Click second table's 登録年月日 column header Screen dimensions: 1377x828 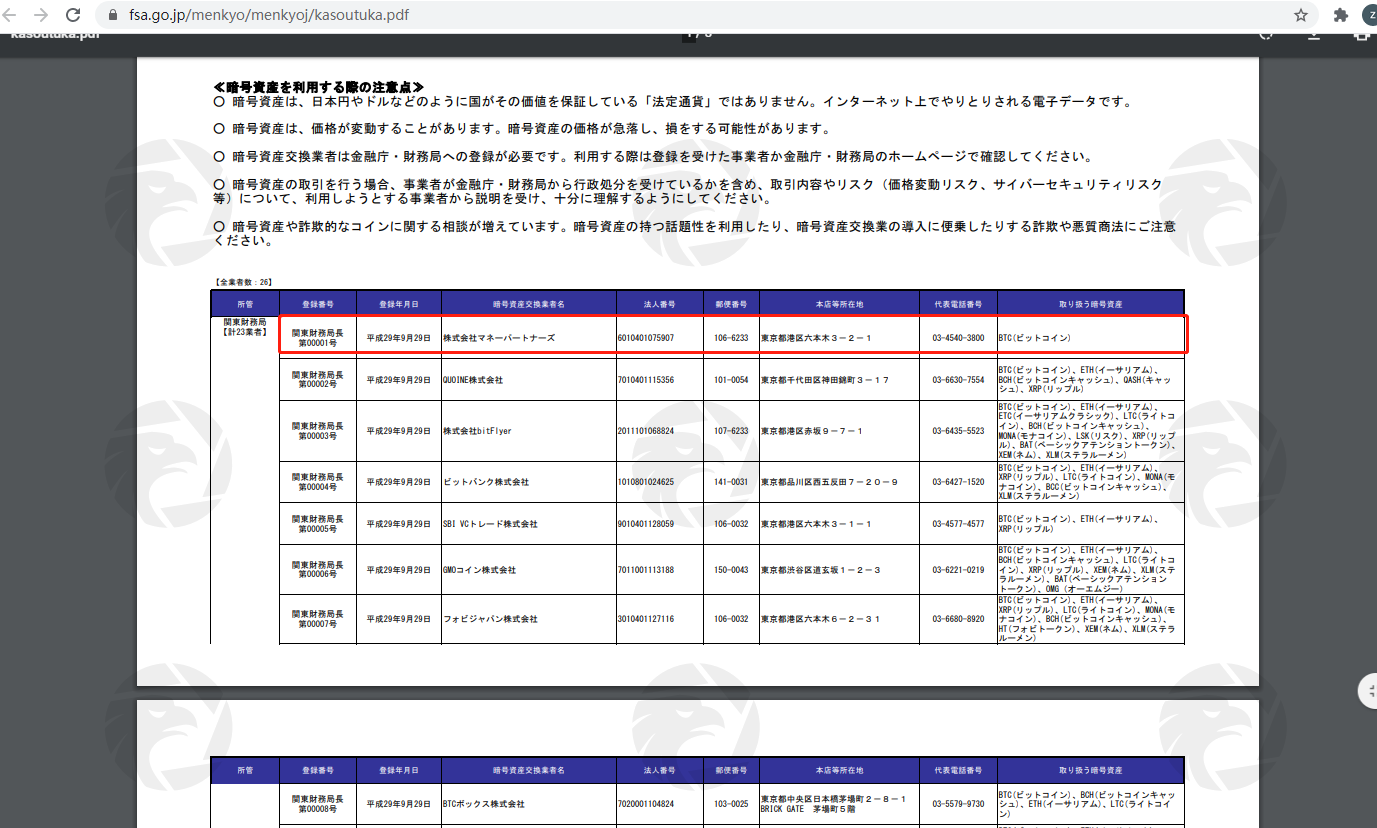point(399,771)
